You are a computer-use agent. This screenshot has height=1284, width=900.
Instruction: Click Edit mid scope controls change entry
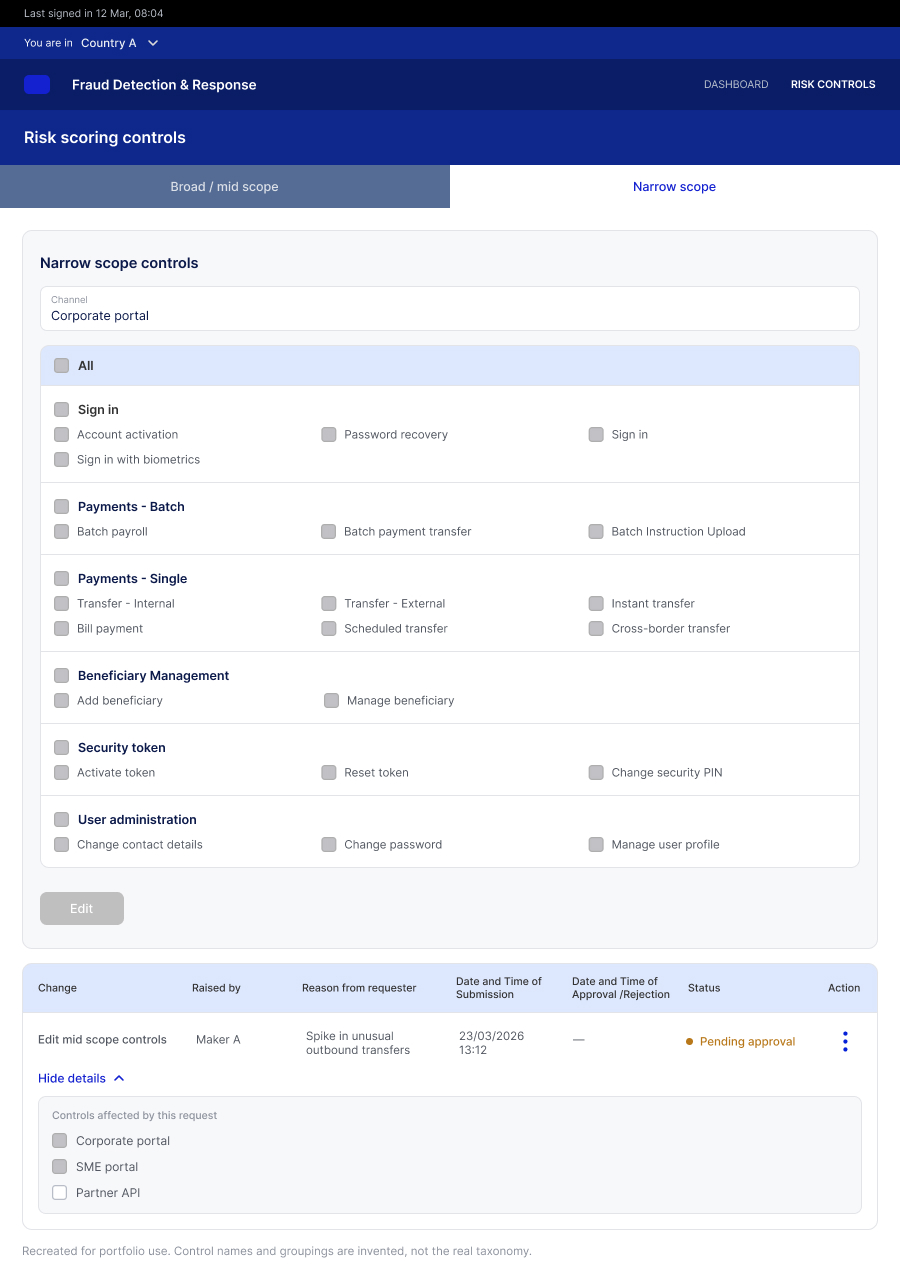click(102, 1040)
